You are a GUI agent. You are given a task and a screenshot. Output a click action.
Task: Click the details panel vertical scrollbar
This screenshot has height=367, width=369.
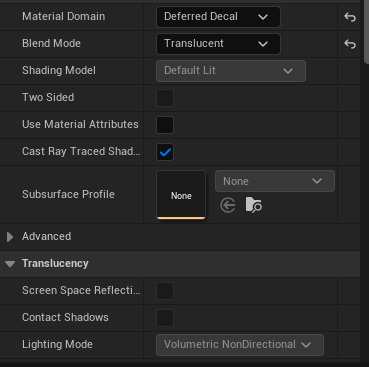(x=366, y=32)
